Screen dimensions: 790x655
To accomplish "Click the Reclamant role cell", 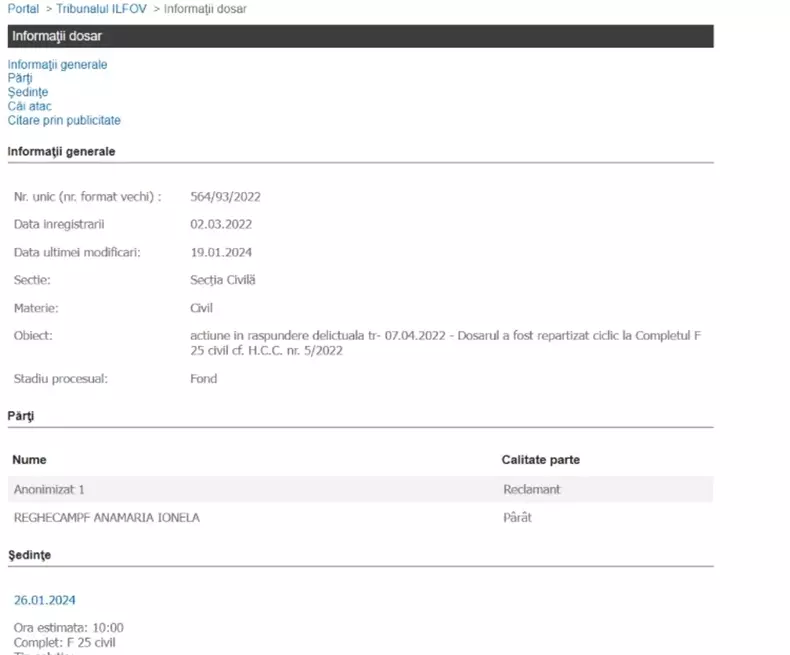I will point(532,489).
